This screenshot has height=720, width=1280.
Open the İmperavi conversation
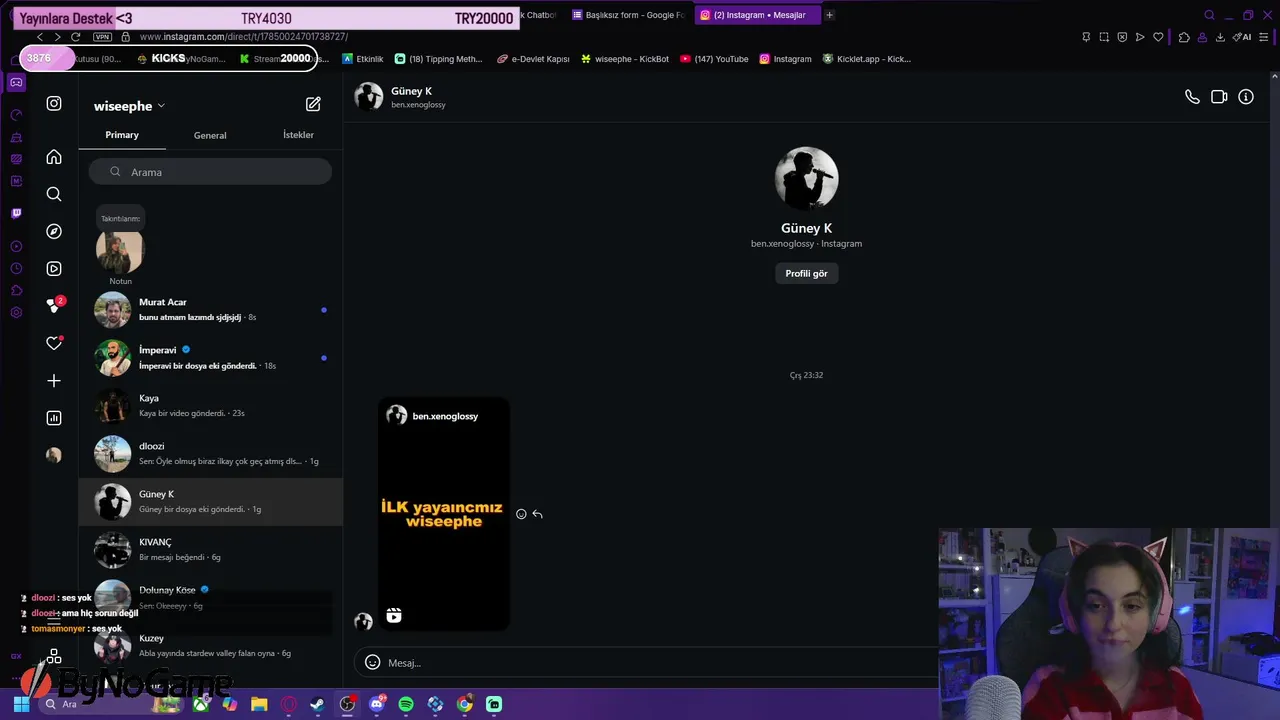(x=210, y=357)
